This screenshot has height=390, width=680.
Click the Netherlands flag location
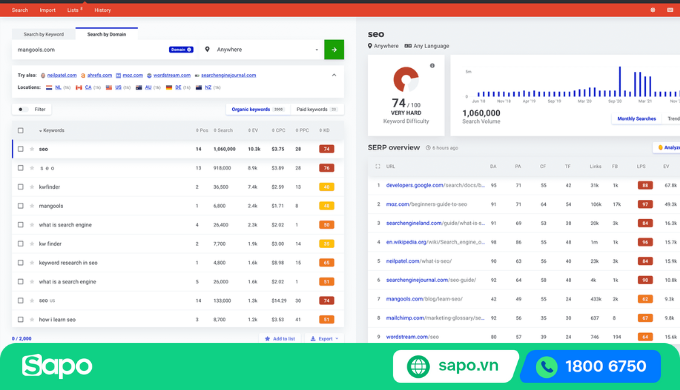(49, 87)
